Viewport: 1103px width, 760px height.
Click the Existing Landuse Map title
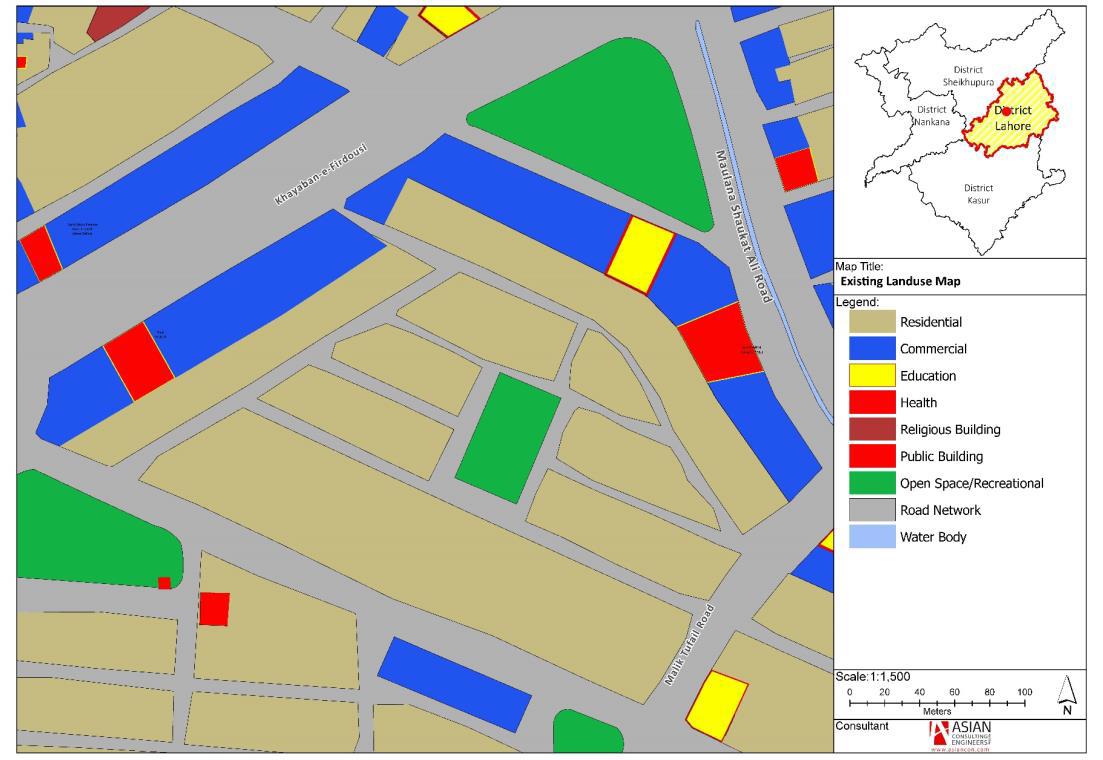(900, 282)
